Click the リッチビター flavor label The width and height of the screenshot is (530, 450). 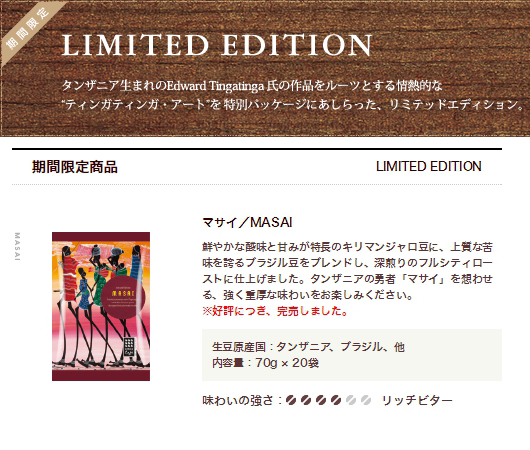click(417, 400)
